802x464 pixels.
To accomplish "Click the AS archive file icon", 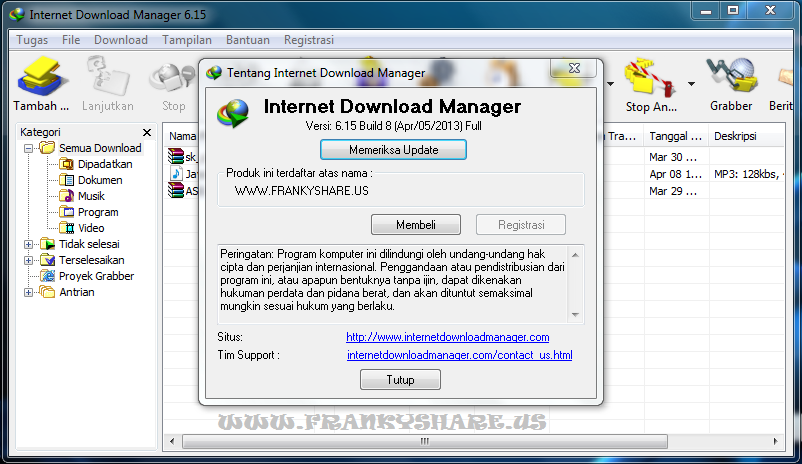I will pos(175,191).
